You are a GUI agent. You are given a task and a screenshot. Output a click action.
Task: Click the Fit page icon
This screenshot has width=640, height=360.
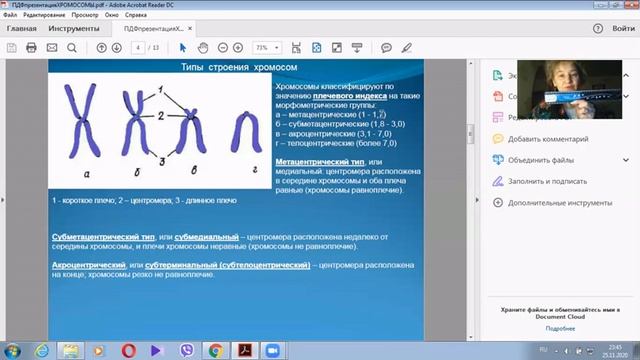click(316, 48)
